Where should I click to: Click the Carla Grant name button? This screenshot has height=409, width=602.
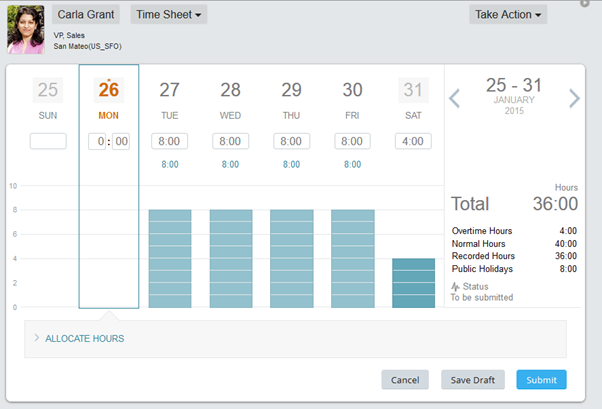click(x=87, y=14)
